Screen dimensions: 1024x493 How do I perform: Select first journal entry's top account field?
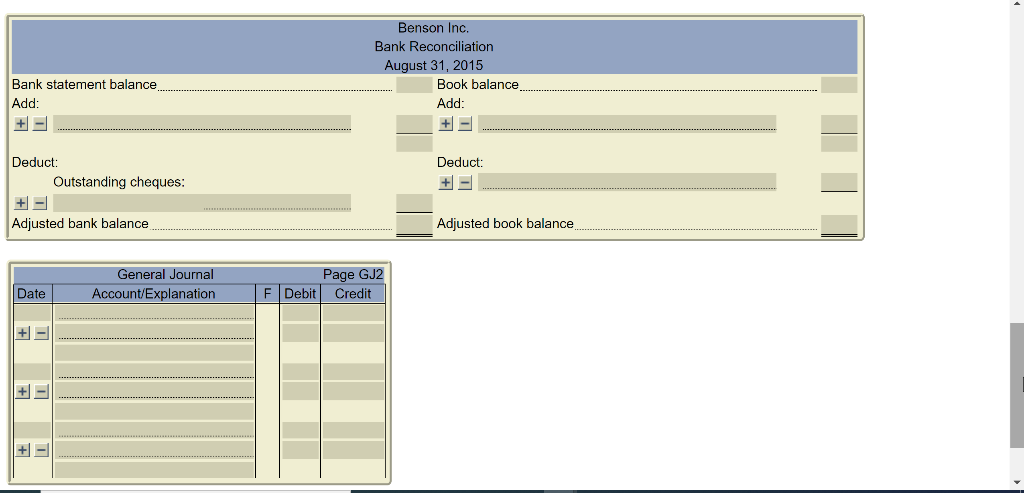click(x=154, y=313)
